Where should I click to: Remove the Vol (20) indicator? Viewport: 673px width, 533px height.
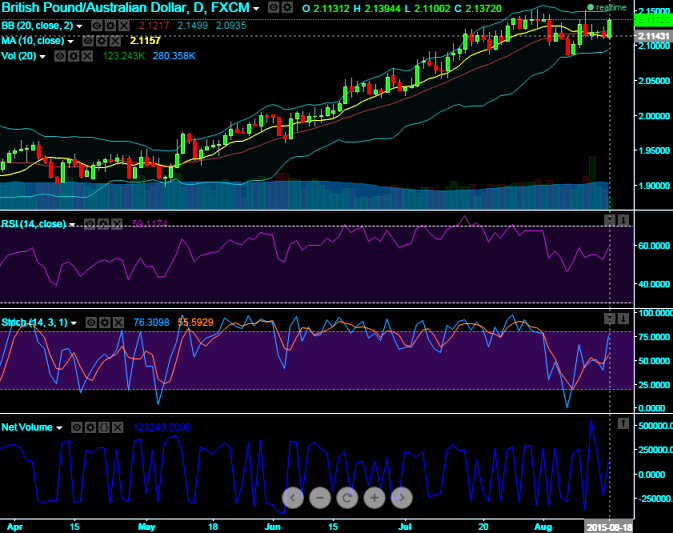click(x=87, y=56)
